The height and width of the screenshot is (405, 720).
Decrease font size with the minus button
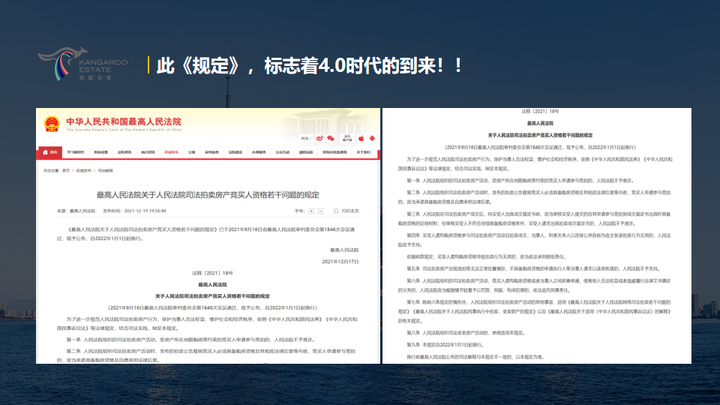321,211
